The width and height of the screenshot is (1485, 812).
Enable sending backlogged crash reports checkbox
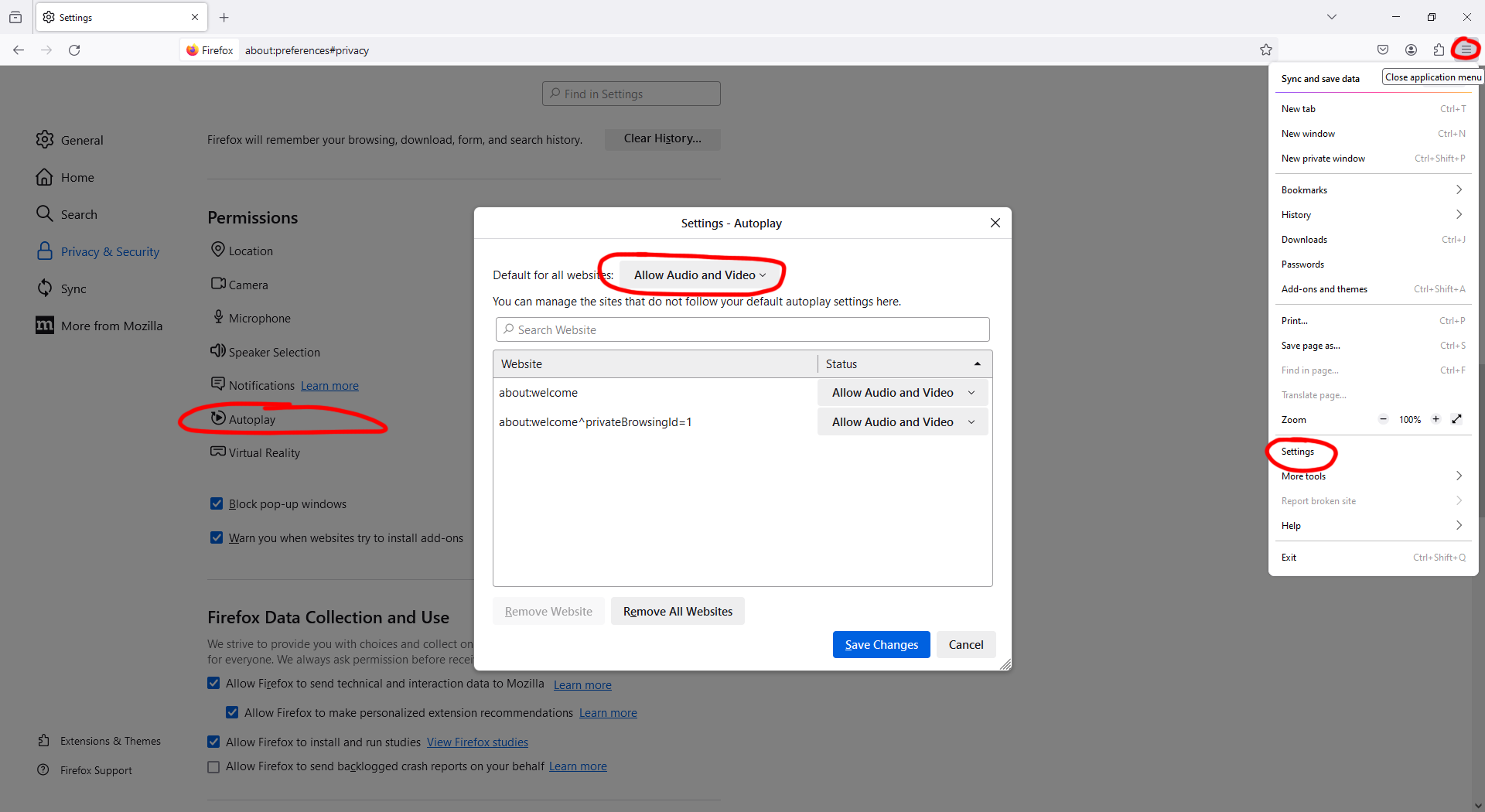click(213, 767)
